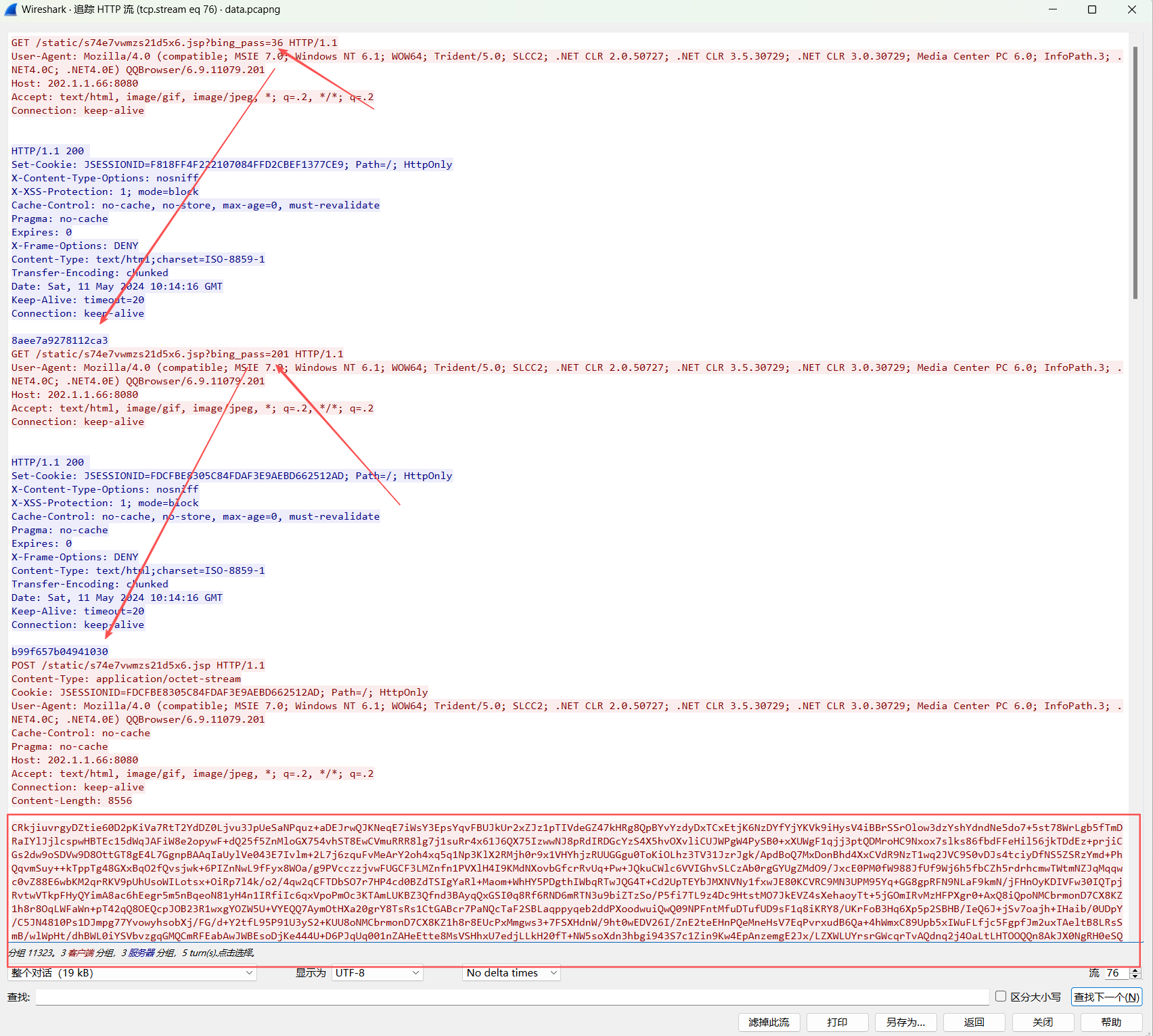Click the POST body line starting RaIYlJjlcspwHBTEc15
Image resolution: width=1153 pixels, height=1036 pixels.
click(x=567, y=841)
